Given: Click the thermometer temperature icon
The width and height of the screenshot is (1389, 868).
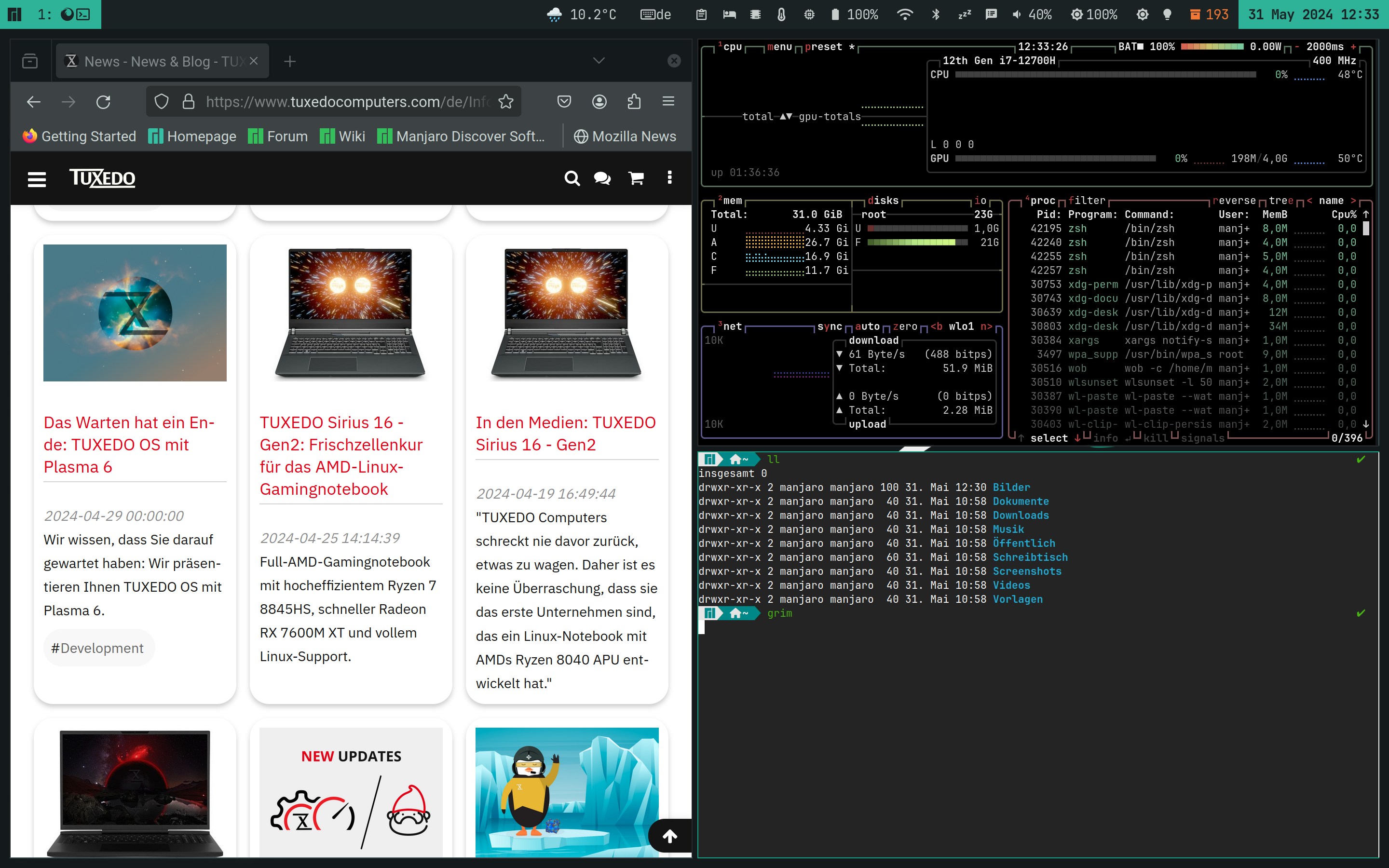Looking at the screenshot, I should 781,14.
